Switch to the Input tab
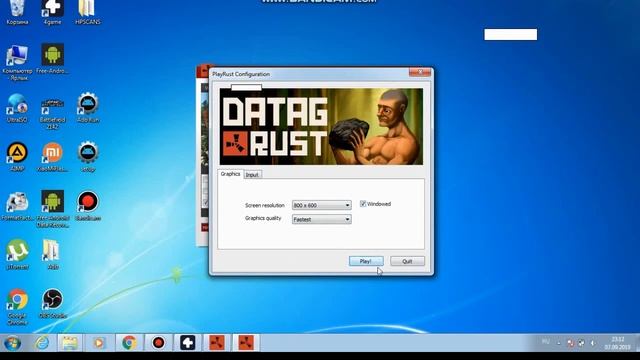The width and height of the screenshot is (640, 360). point(252,175)
